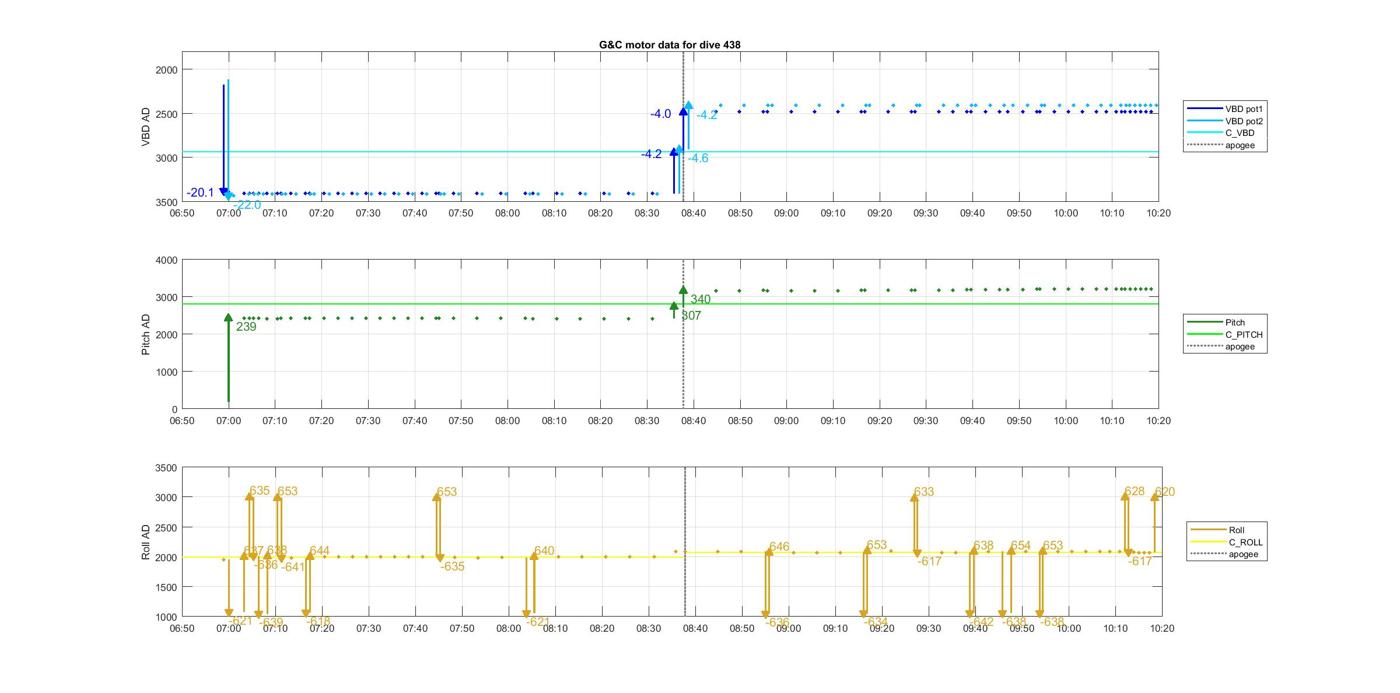1400x693 pixels.
Task: Click the 'G&C motor data for dive 438' title
Action: pyautogui.click(x=669, y=45)
